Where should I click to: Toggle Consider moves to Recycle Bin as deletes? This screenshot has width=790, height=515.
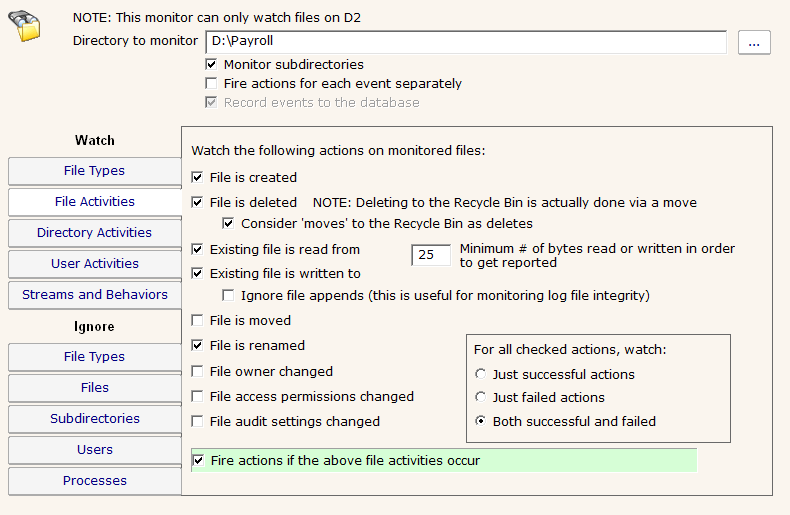click(229, 223)
